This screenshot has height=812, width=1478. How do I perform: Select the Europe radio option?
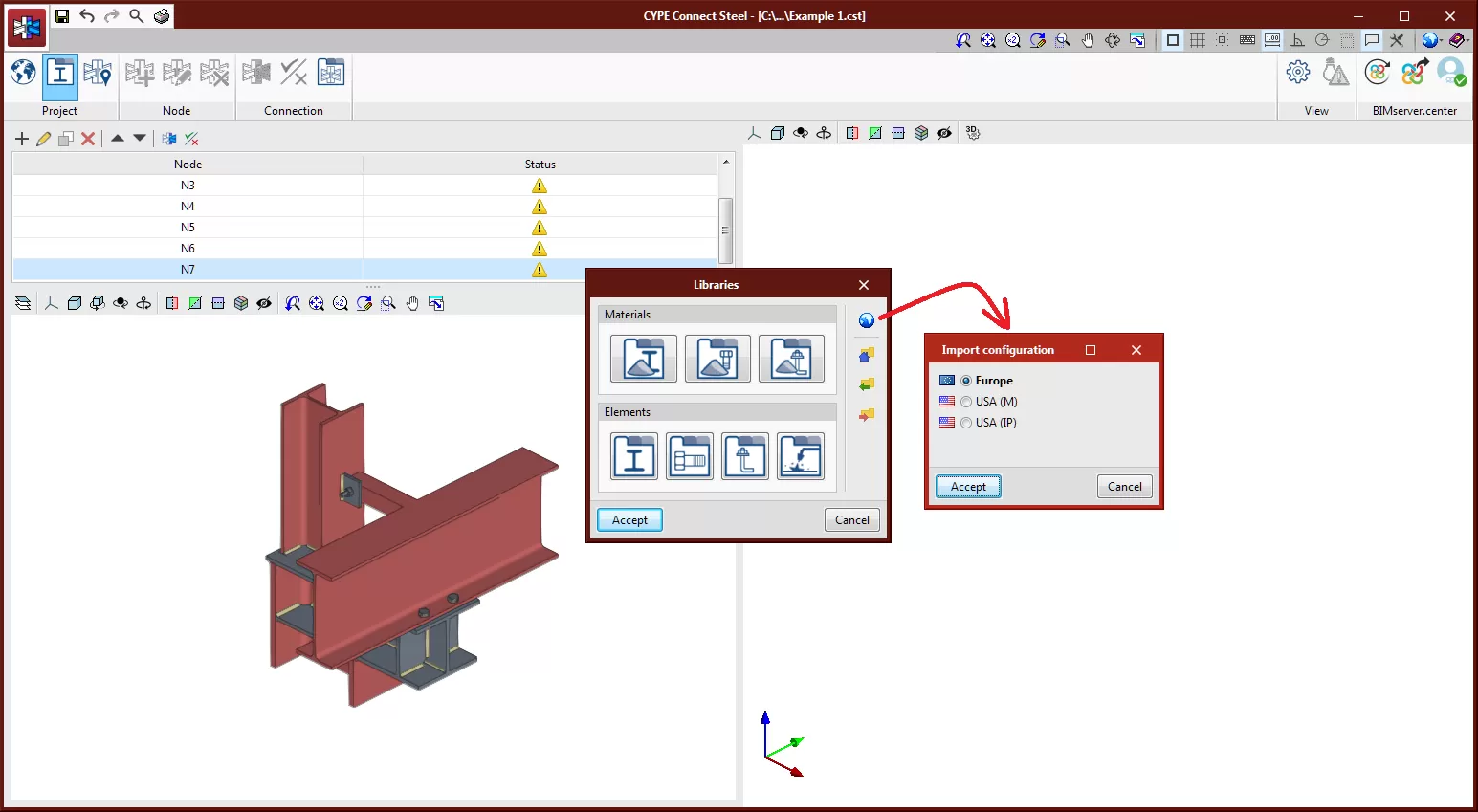[966, 381]
